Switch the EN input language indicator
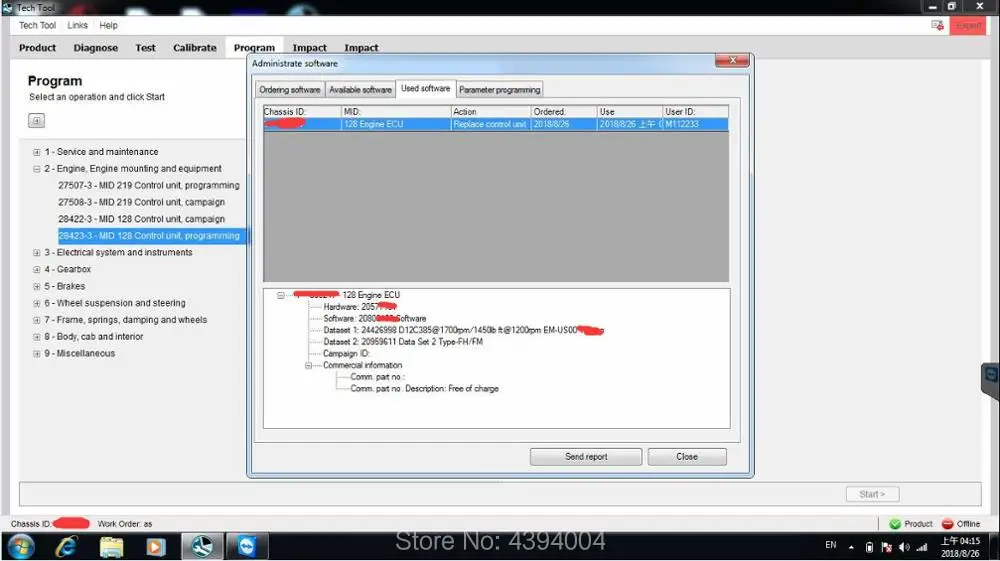1000x561 pixels. (830, 545)
